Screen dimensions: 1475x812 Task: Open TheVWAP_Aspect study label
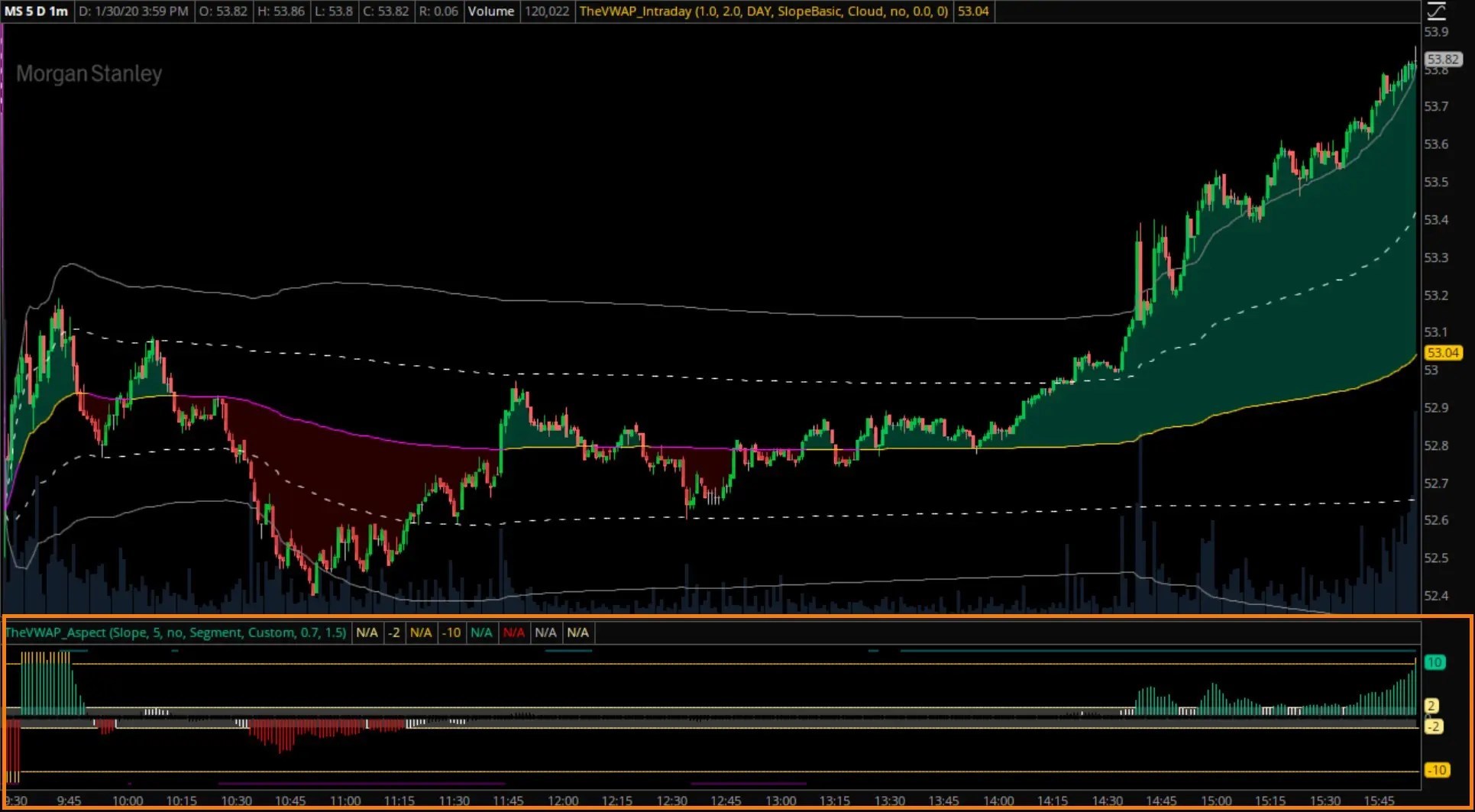pos(176,632)
